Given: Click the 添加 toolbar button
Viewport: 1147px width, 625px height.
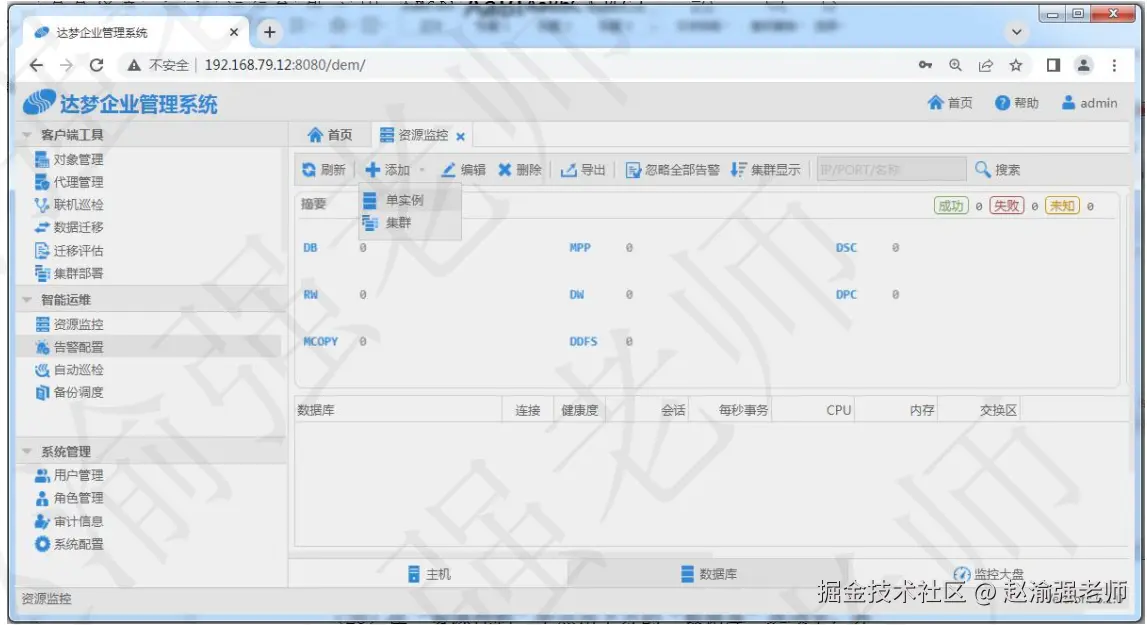Looking at the screenshot, I should point(388,170).
